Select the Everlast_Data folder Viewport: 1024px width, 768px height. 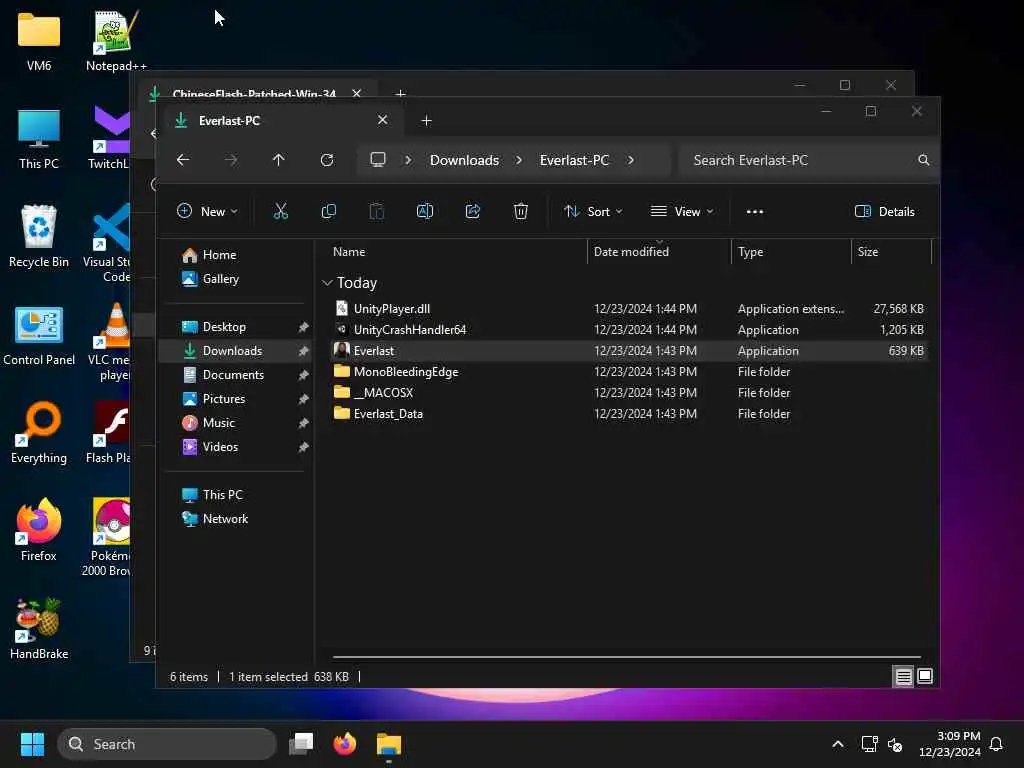(x=628, y=413)
